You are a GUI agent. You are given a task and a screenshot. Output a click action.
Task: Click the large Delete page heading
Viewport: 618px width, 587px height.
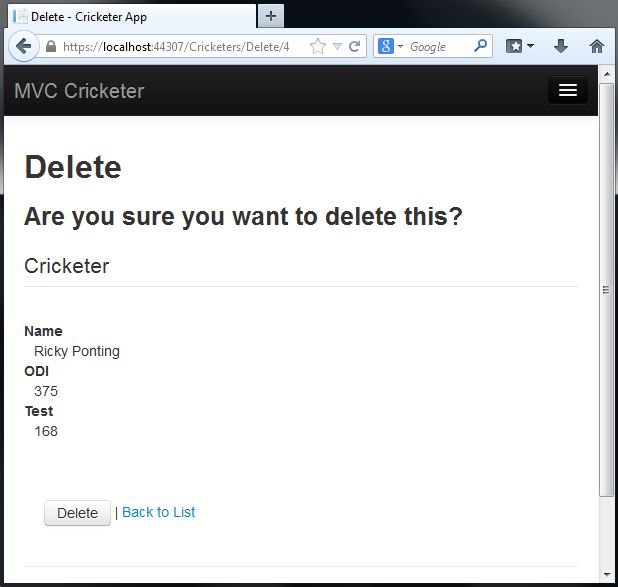(x=73, y=167)
